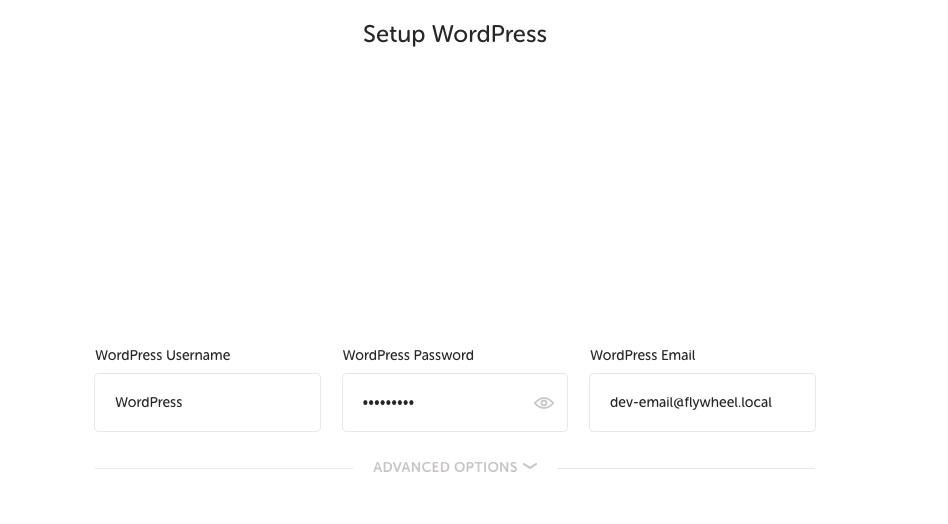Image resolution: width=948 pixels, height=524 pixels.
Task: Click the WordPress Password label
Action: [x=408, y=355]
